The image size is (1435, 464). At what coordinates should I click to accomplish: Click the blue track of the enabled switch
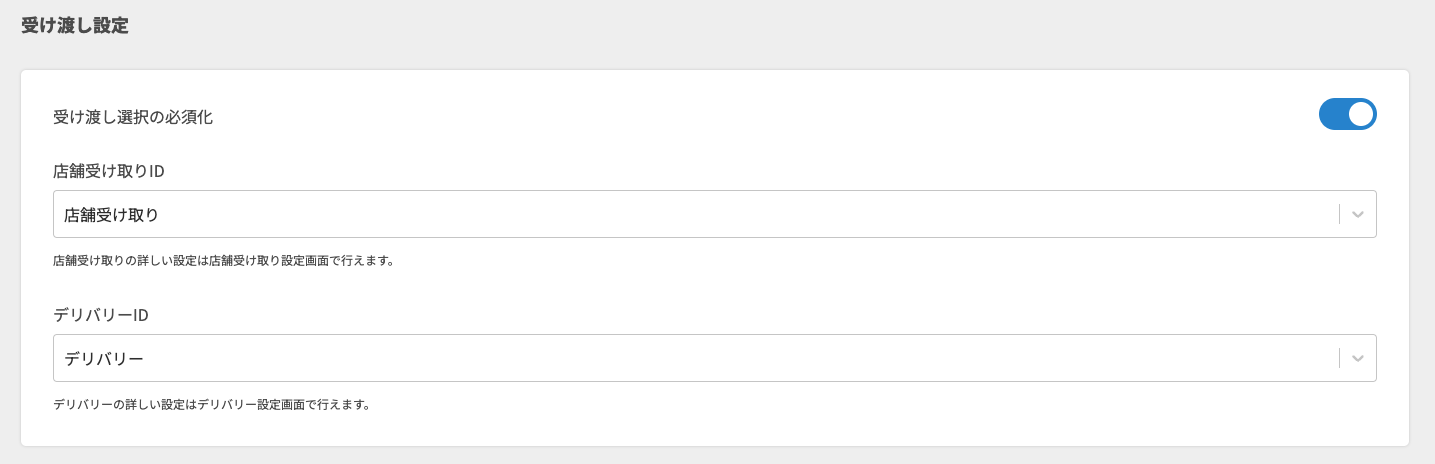coord(1334,114)
